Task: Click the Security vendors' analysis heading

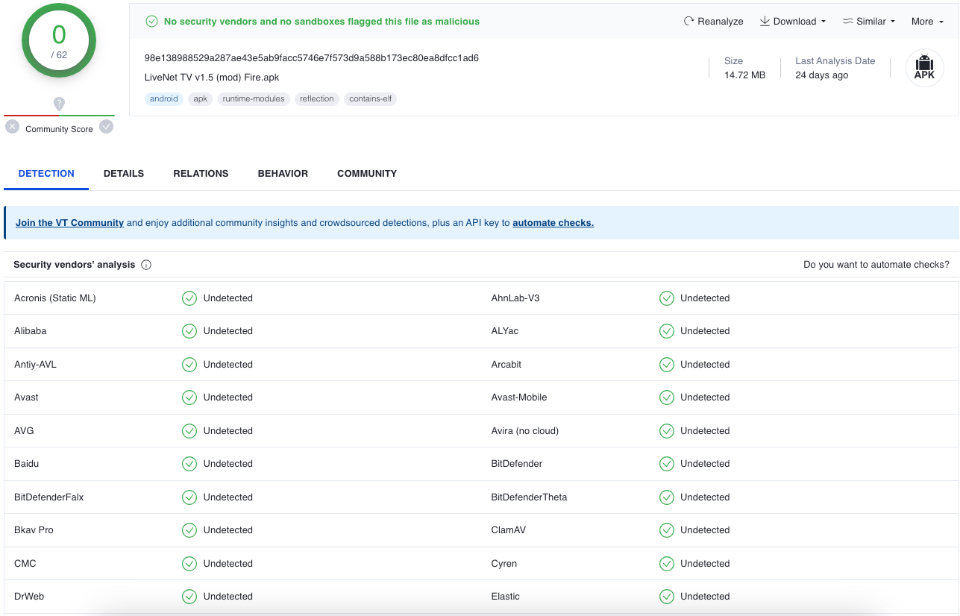Action: click(74, 265)
